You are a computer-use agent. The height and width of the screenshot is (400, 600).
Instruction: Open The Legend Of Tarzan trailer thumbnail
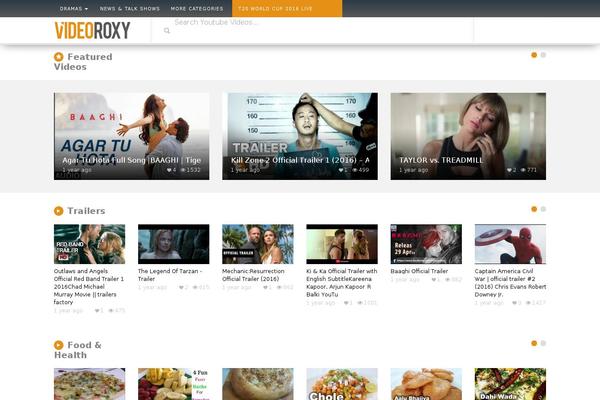tap(174, 244)
